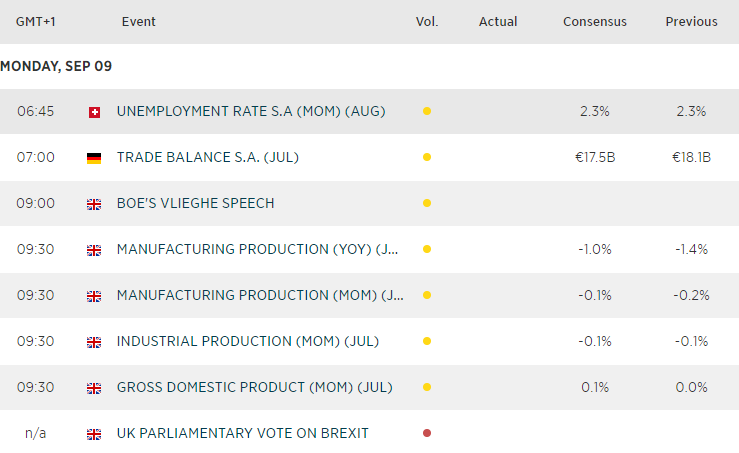Viewport: 739px width, 453px height.
Task: Click the UK flag beside BOE's Vlieghe Speech
Action: [94, 204]
